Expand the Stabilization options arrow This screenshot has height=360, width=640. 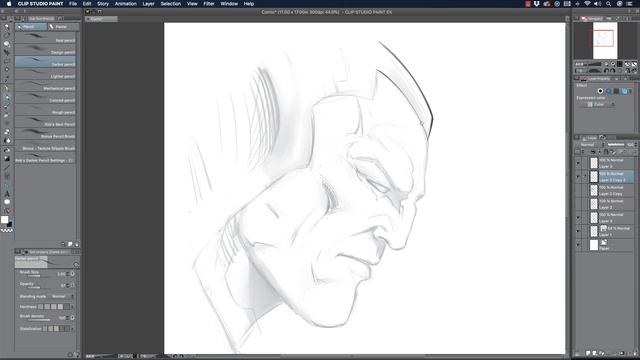72,329
